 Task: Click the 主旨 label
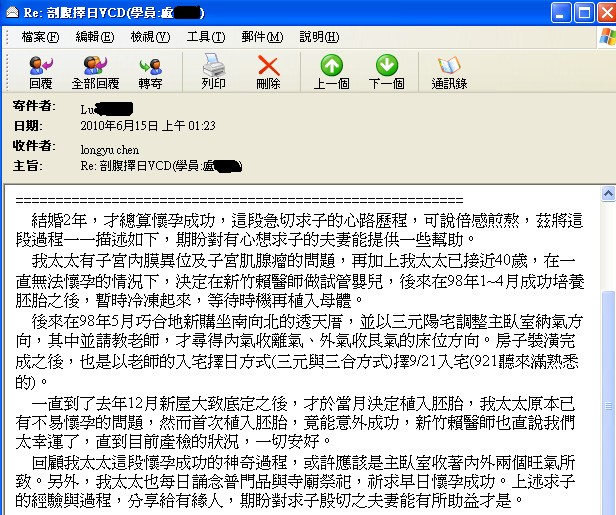[x=28, y=166]
